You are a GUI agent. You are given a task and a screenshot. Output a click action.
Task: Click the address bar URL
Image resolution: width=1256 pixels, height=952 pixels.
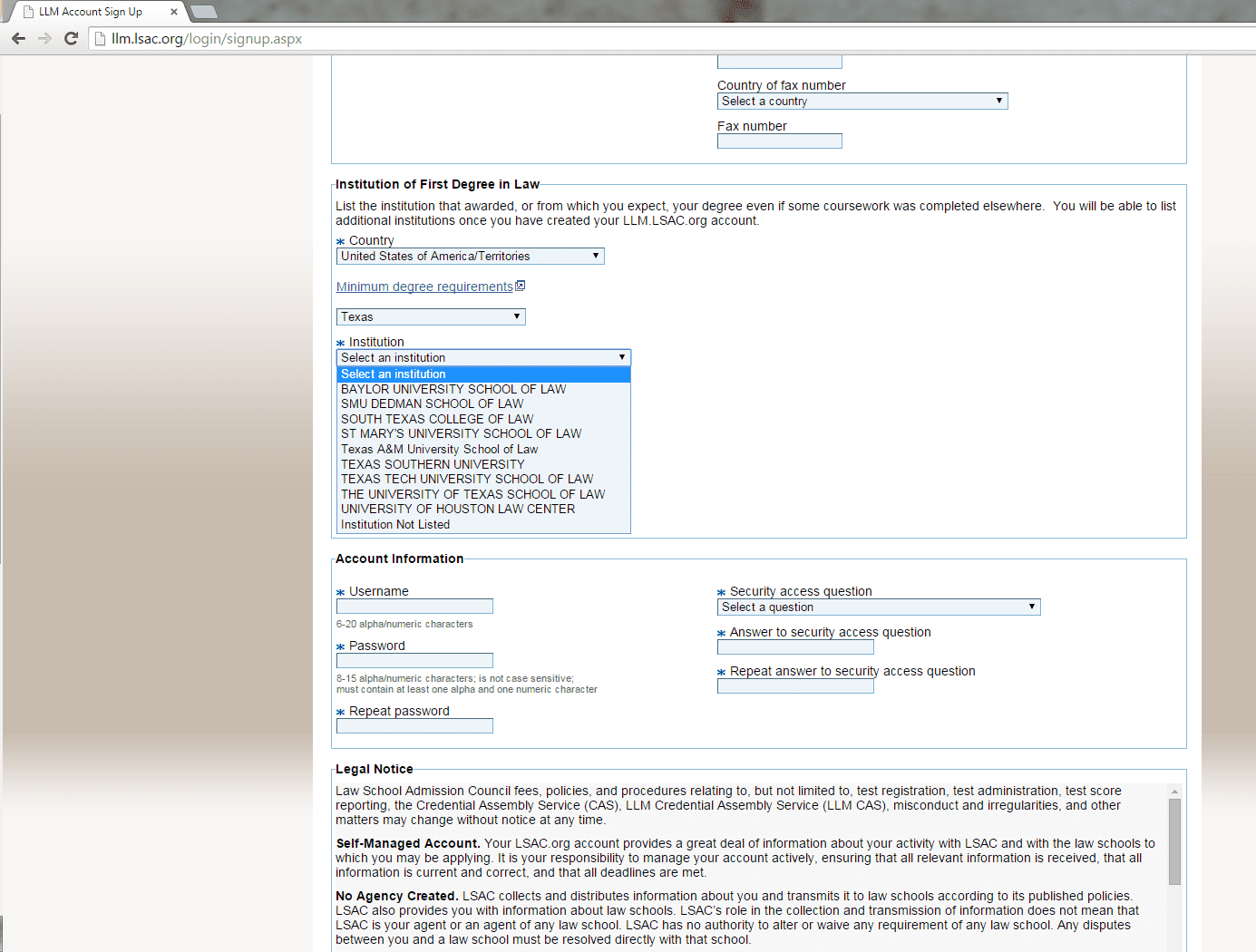207,39
